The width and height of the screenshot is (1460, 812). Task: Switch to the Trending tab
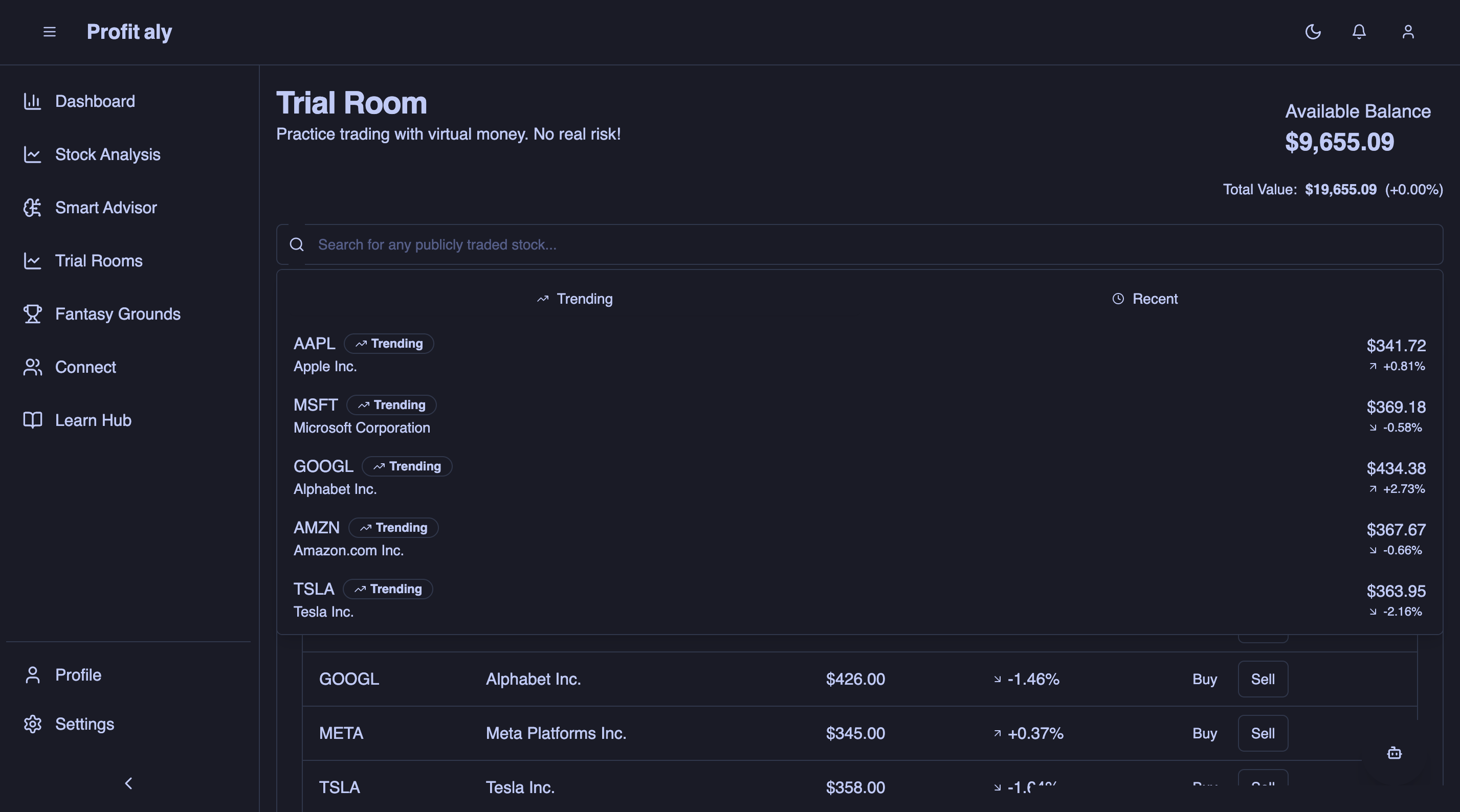574,299
